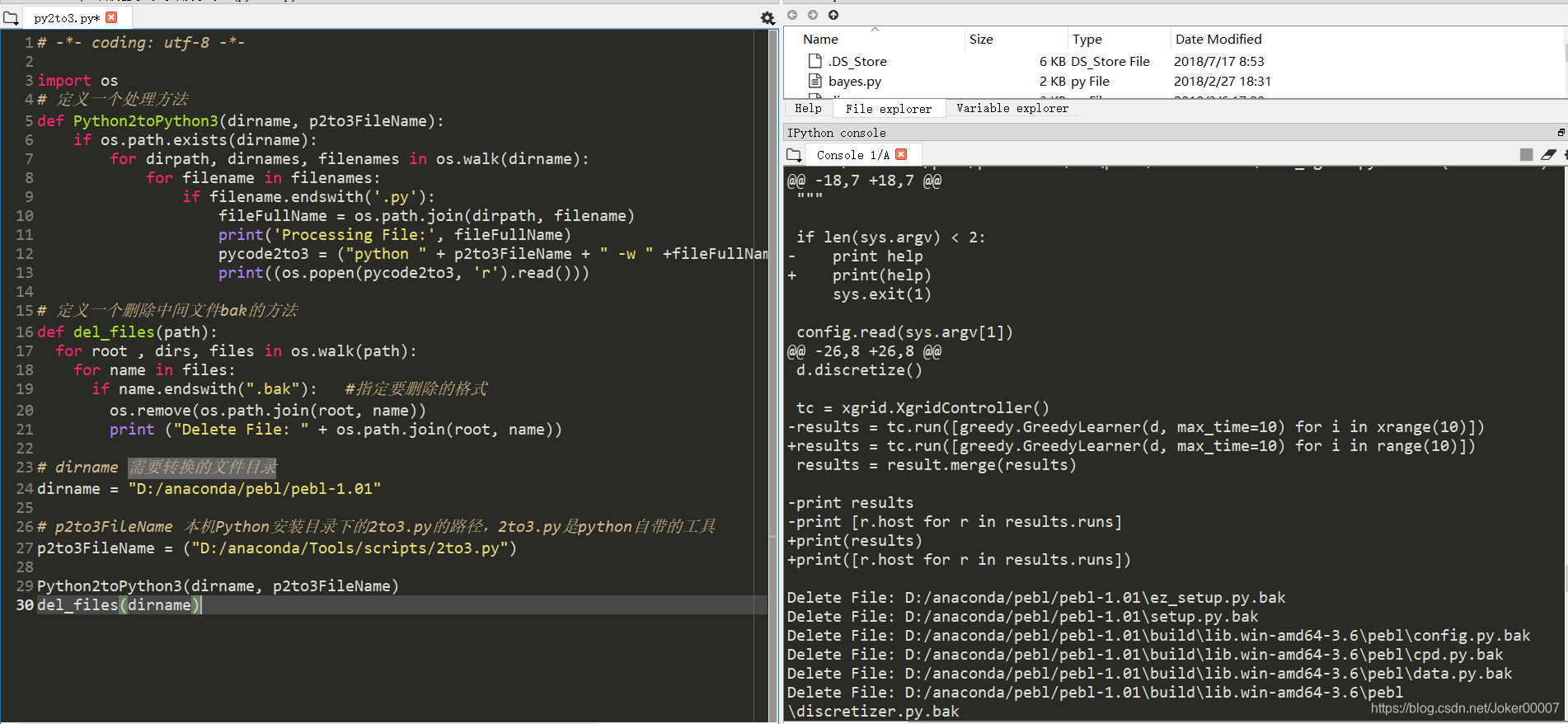This screenshot has height=724, width=1568.
Task: Click the '2018/7/17 8:53' date cell
Action: pos(1218,61)
